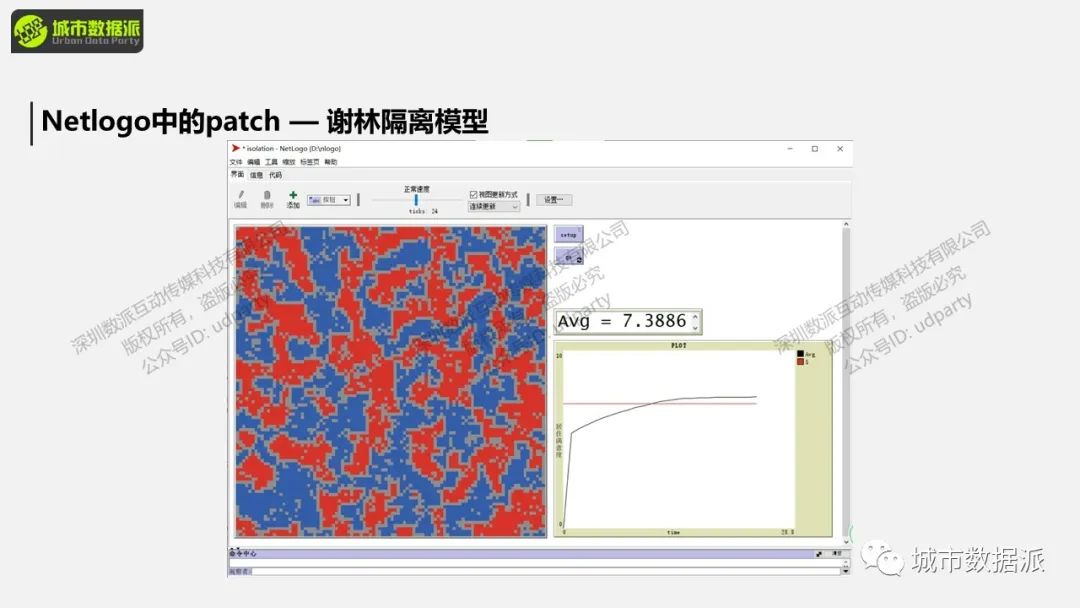Open the observer agent chooser in command line
This screenshot has height=608, width=1080.
point(240,571)
